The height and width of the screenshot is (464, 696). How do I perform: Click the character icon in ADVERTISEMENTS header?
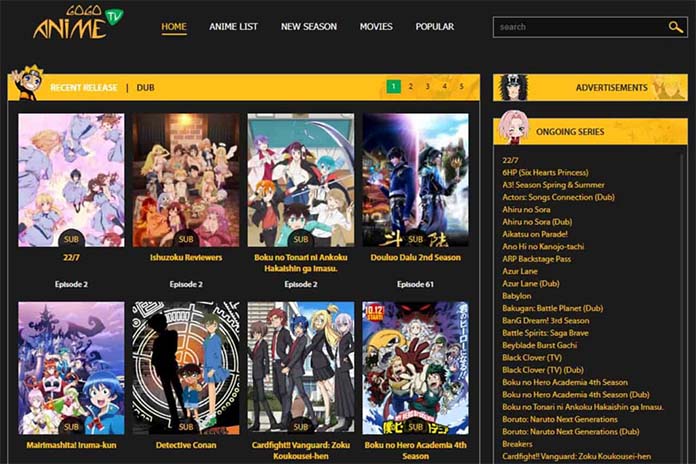(514, 87)
